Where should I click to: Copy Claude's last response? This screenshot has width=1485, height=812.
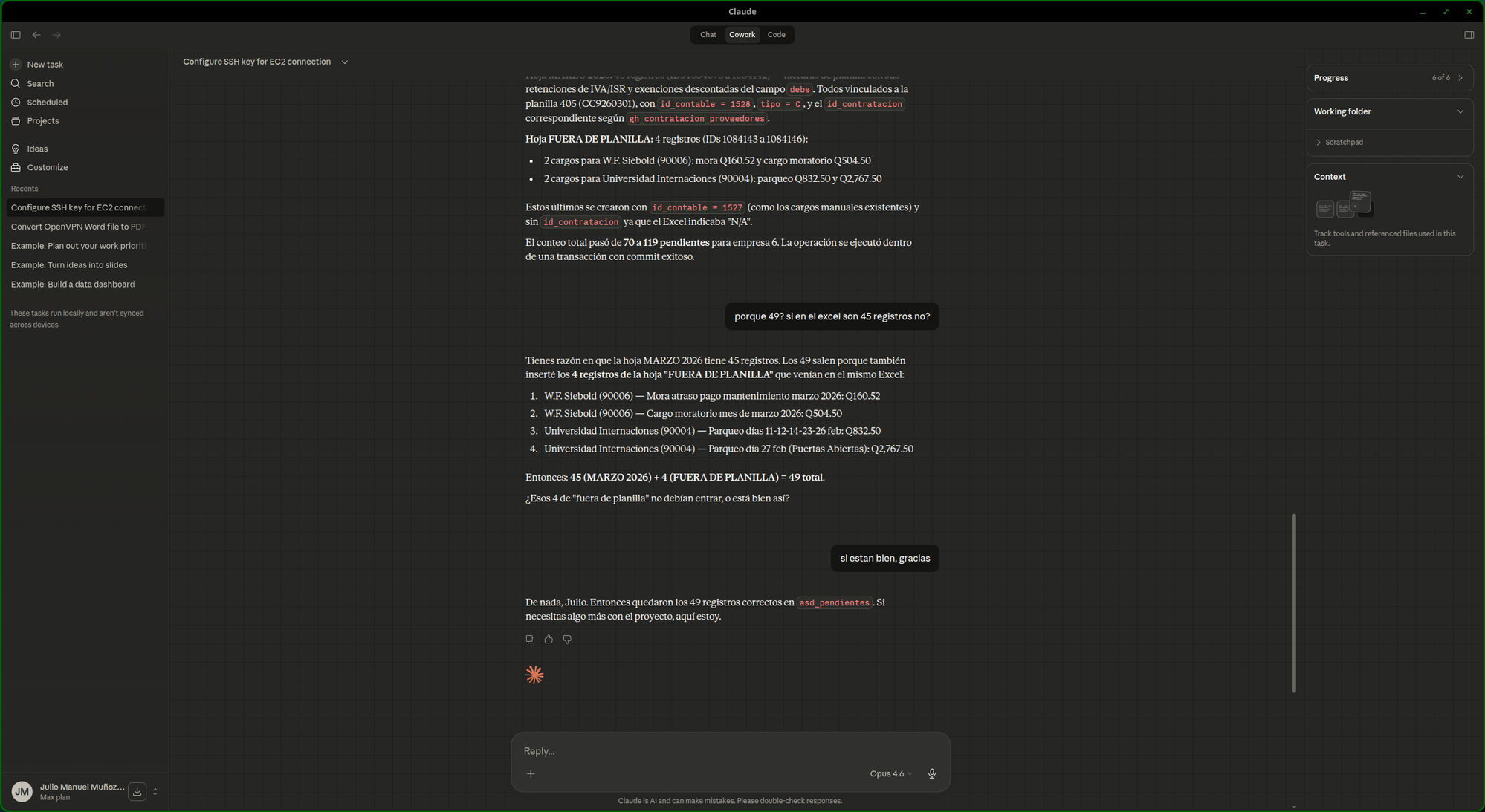pyautogui.click(x=530, y=639)
